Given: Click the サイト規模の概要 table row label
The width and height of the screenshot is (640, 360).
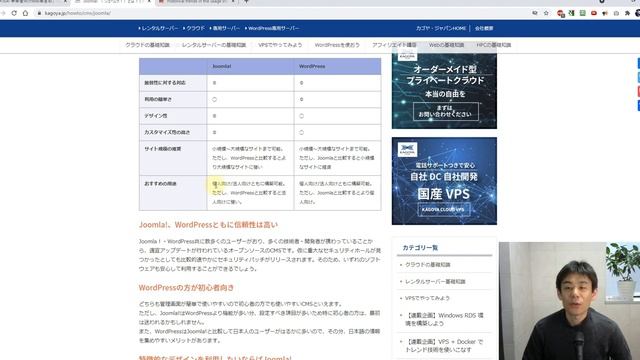Looking at the screenshot, I should tap(162, 149).
